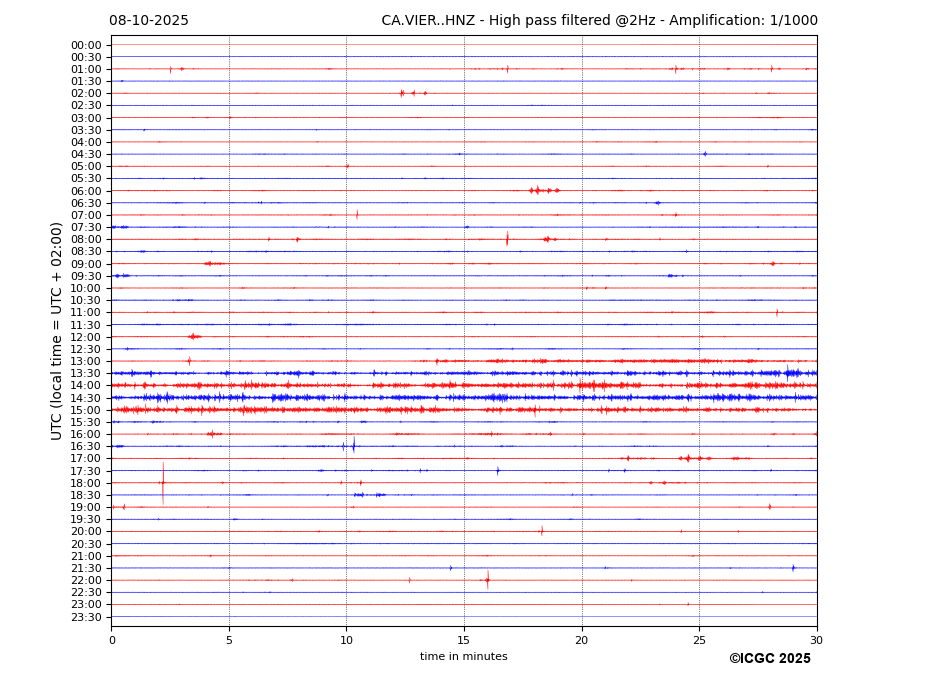Click the date label 08-10-2025
Viewport: 927px width, 696px height.
[148, 21]
